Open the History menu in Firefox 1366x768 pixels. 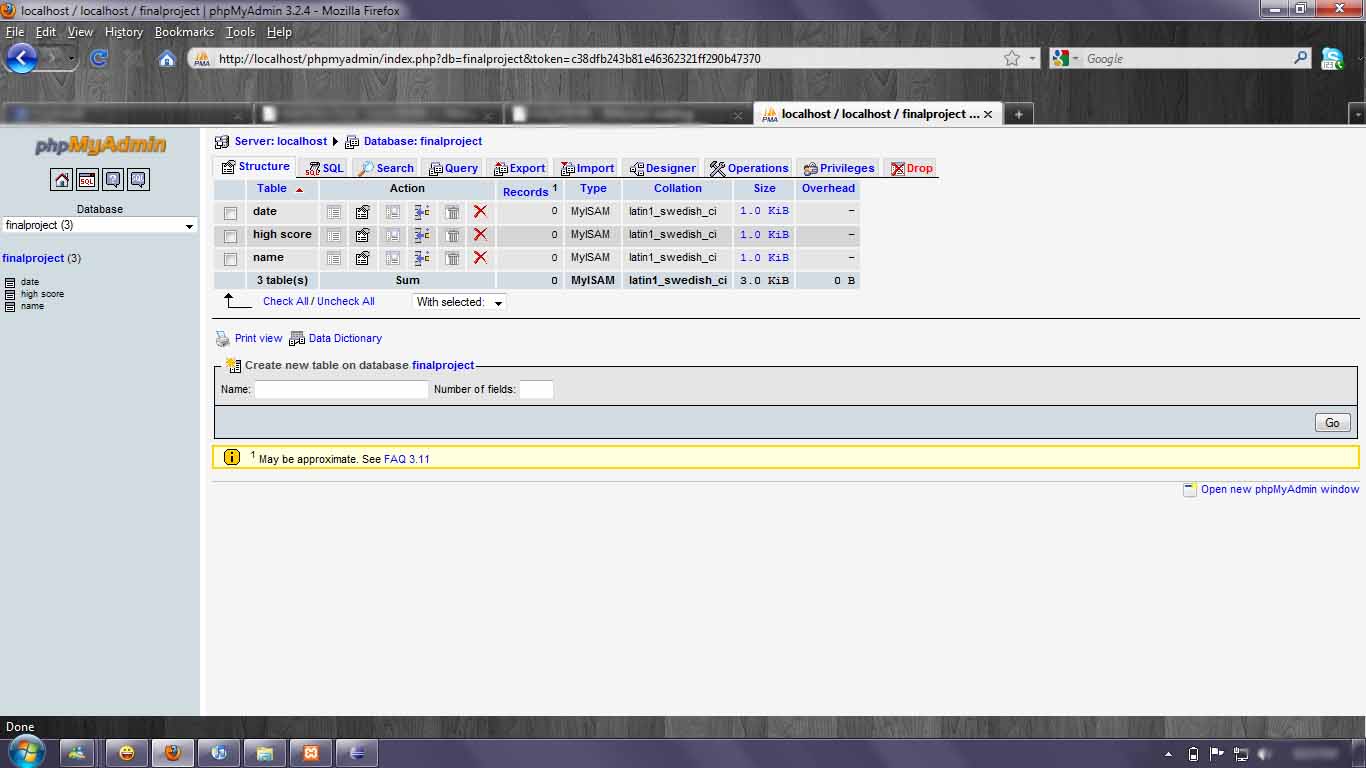coord(123,32)
